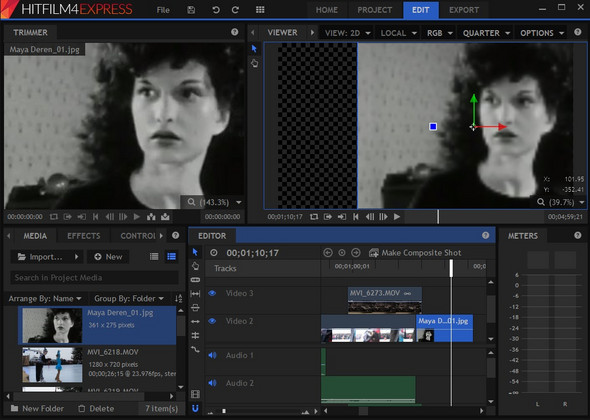Expand the Import options arrow

[76, 257]
